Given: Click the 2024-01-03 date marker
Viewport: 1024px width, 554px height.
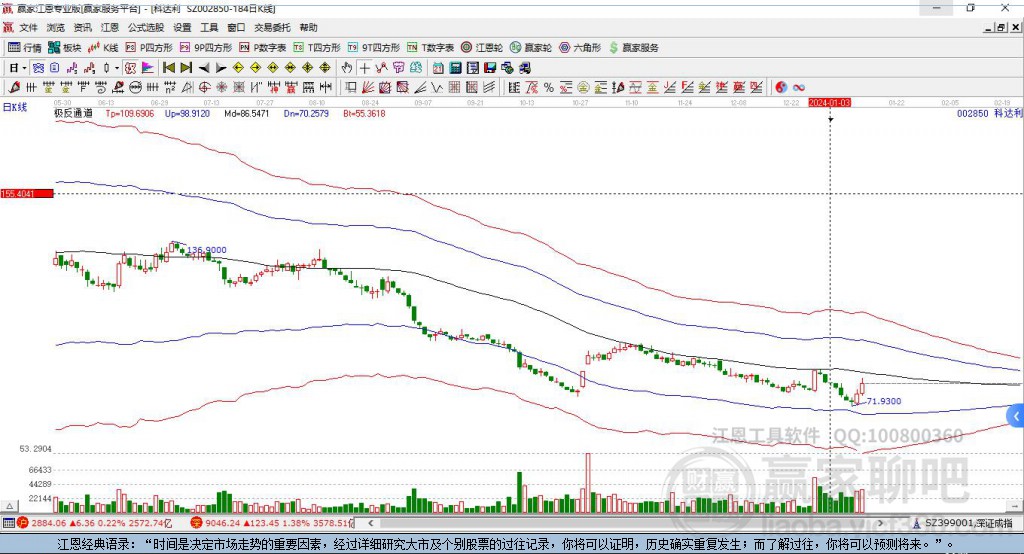Looking at the screenshot, I should pyautogui.click(x=829, y=103).
